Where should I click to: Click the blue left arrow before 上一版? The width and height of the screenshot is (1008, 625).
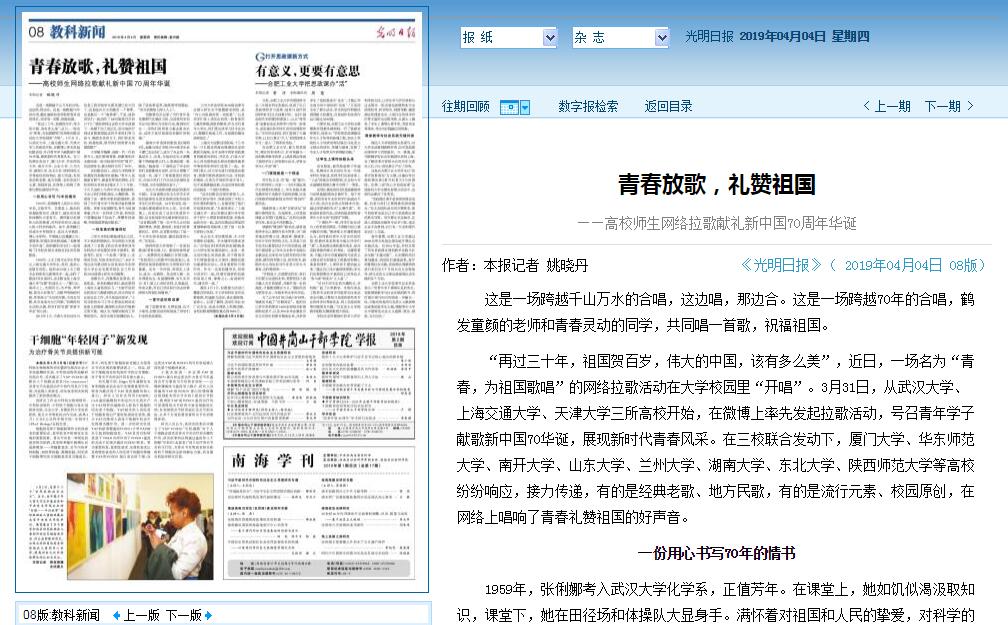point(116,615)
